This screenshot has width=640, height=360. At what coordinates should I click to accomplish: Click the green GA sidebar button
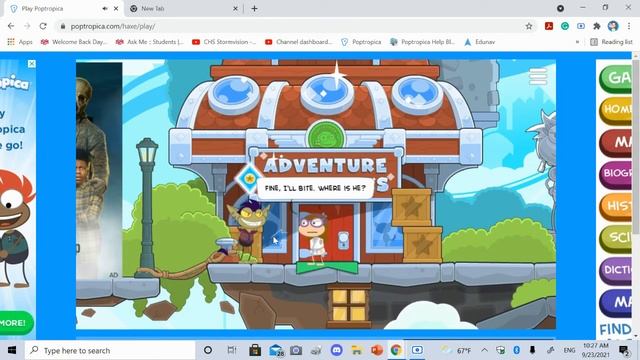coord(615,78)
